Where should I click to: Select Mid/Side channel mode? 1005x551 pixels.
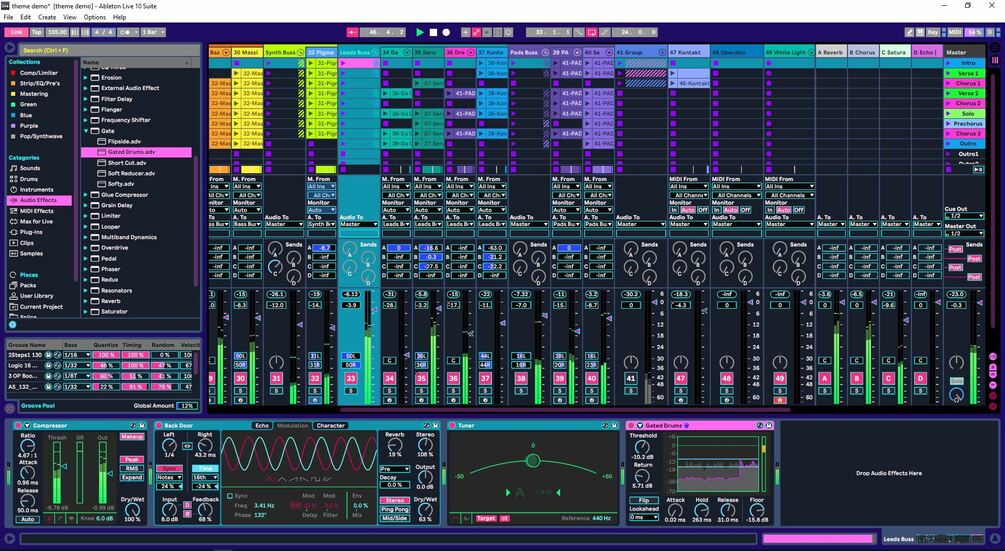point(395,518)
